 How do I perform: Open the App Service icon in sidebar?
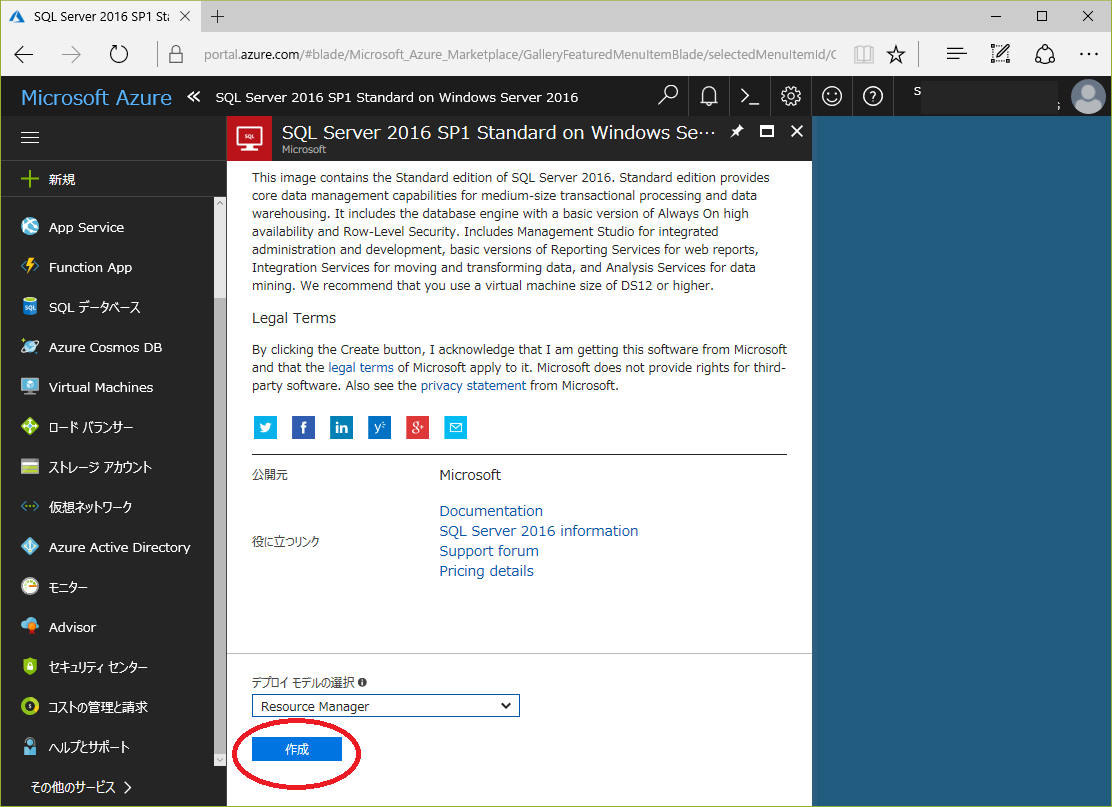point(30,226)
